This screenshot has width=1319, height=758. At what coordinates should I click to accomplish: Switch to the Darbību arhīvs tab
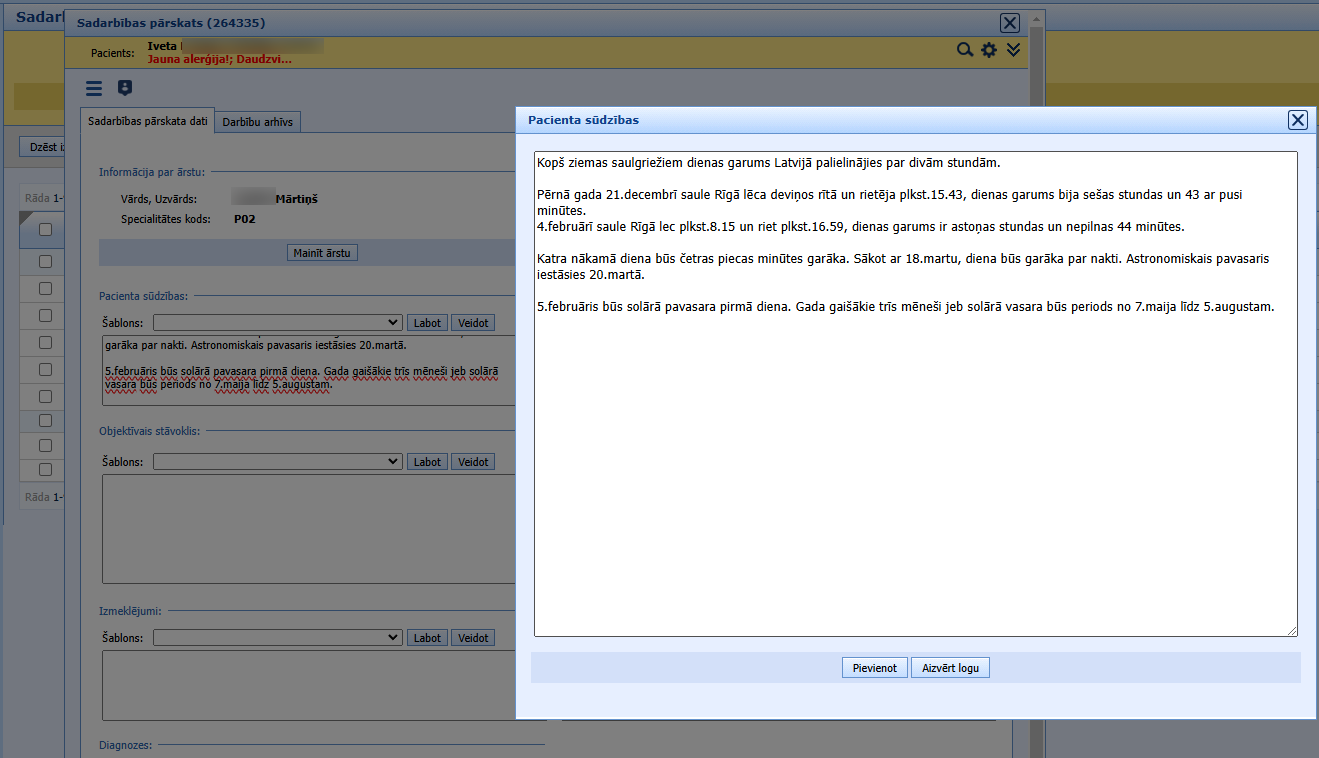click(258, 122)
